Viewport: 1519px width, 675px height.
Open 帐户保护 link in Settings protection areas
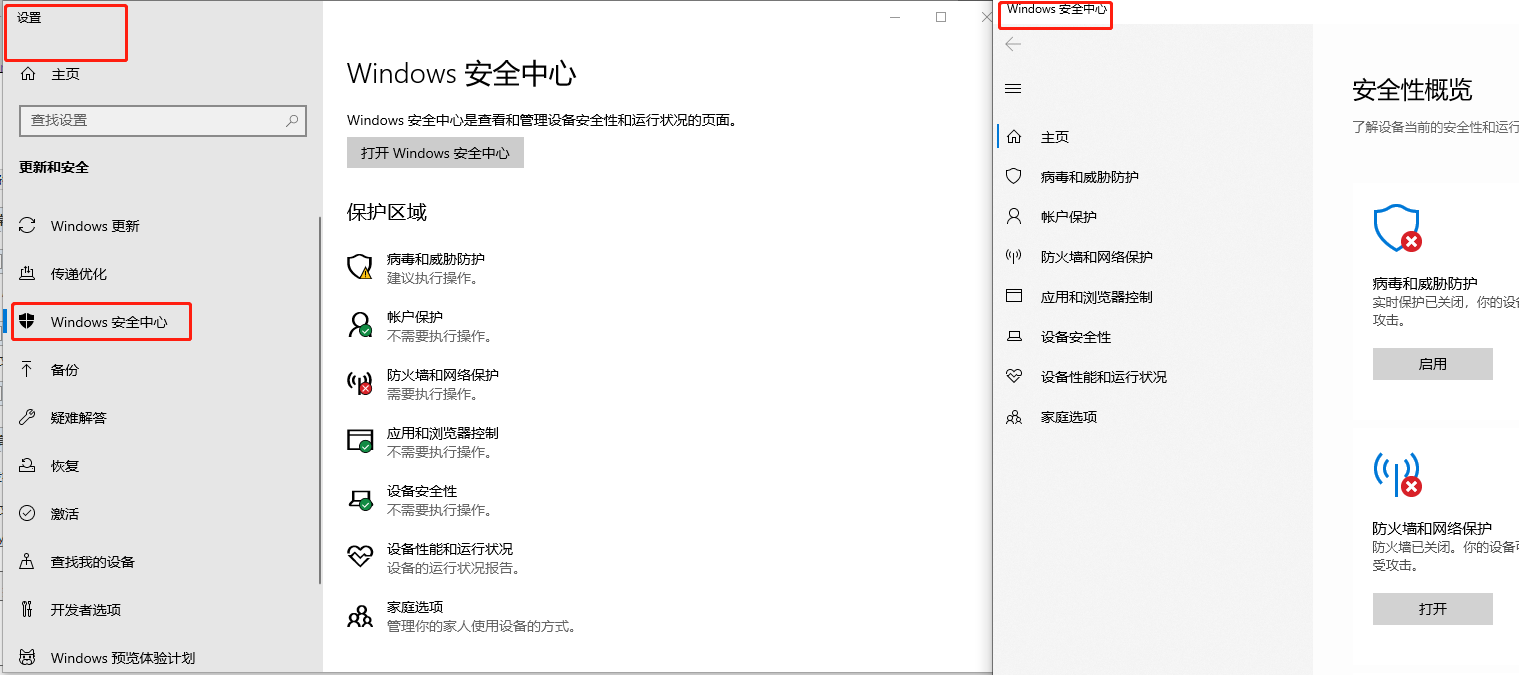(x=415, y=317)
